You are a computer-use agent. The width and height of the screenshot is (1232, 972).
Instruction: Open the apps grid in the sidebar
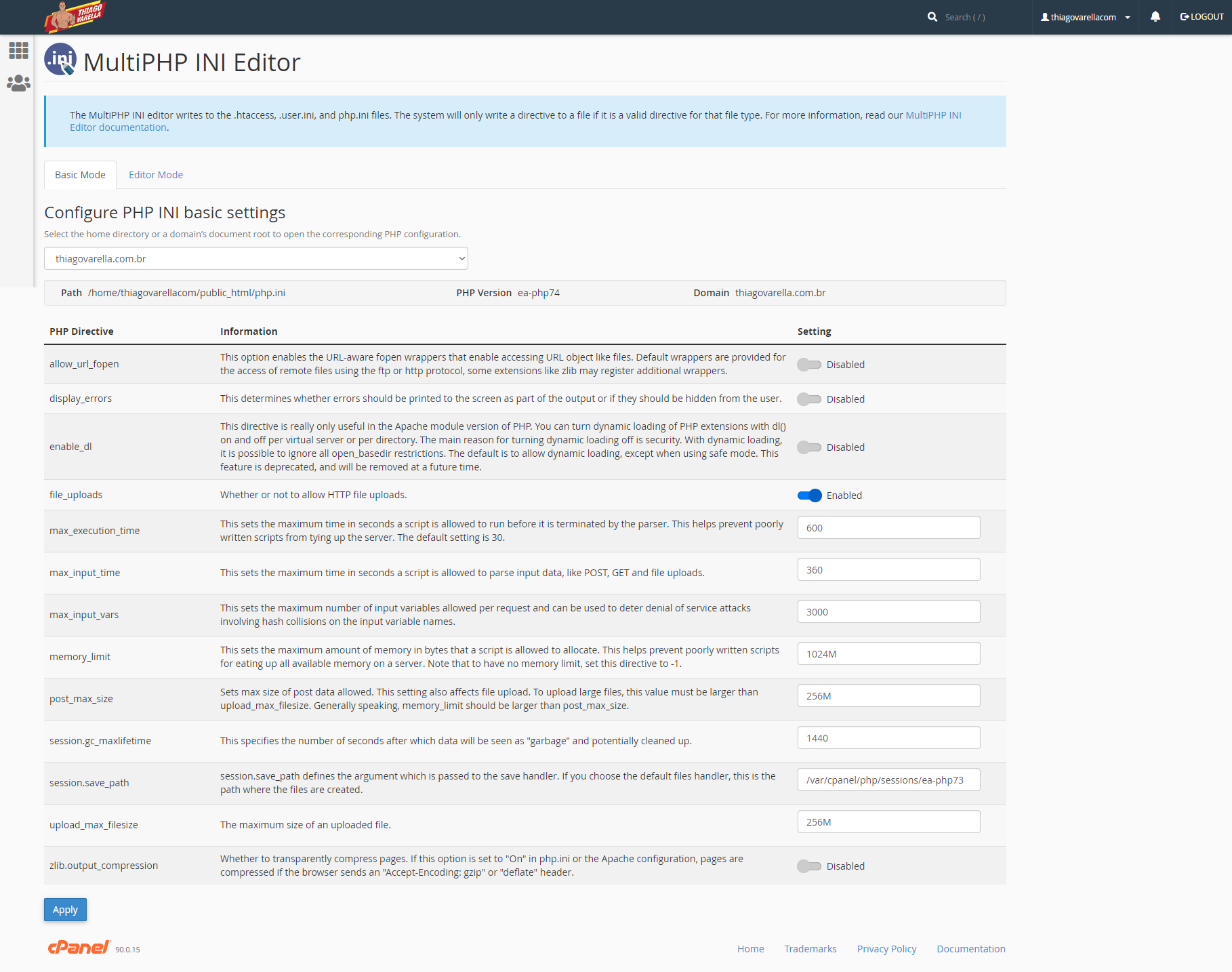(18, 50)
